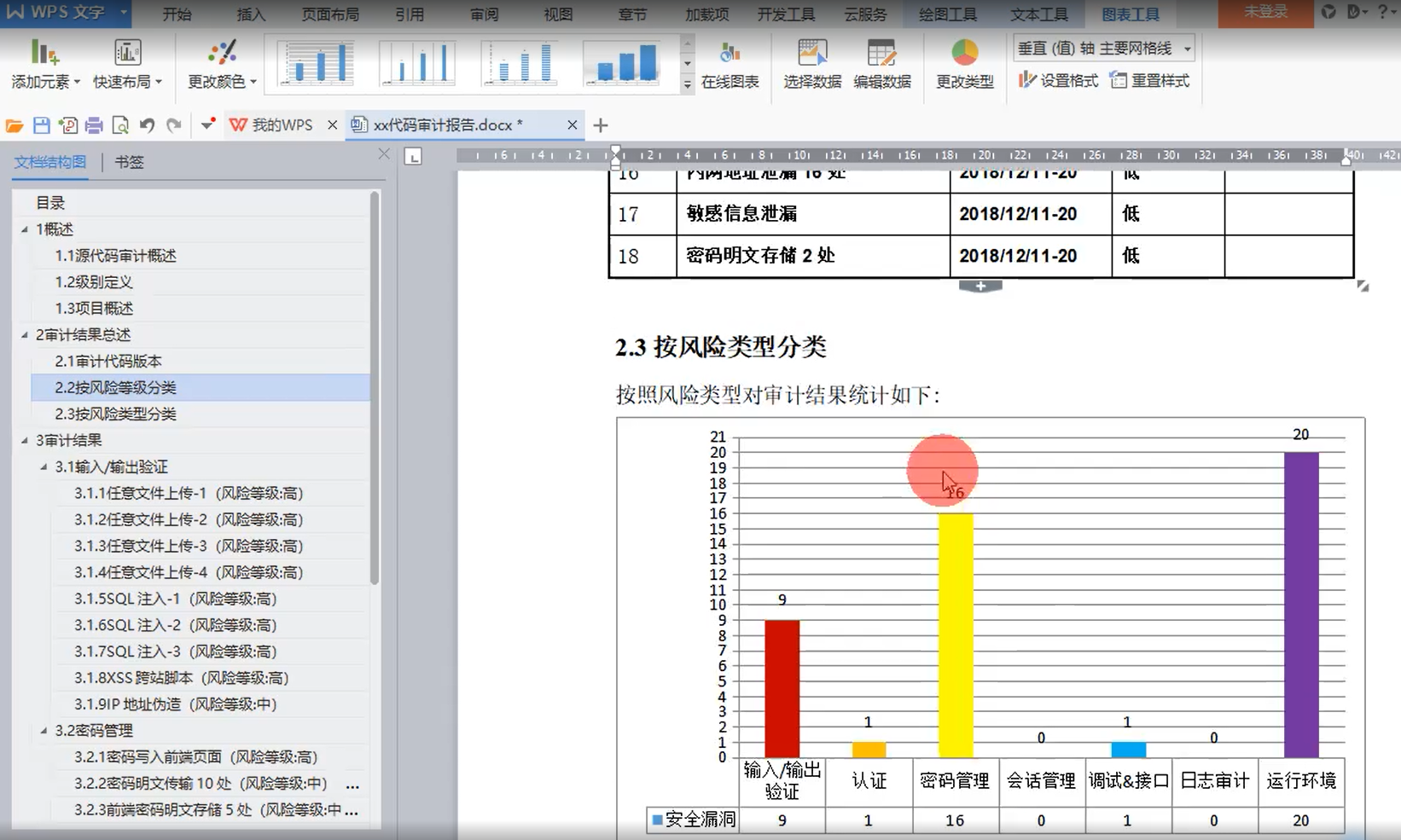Switch to the 插入 ribbon tab
This screenshot has width=1401, height=840.
pyautogui.click(x=249, y=14)
